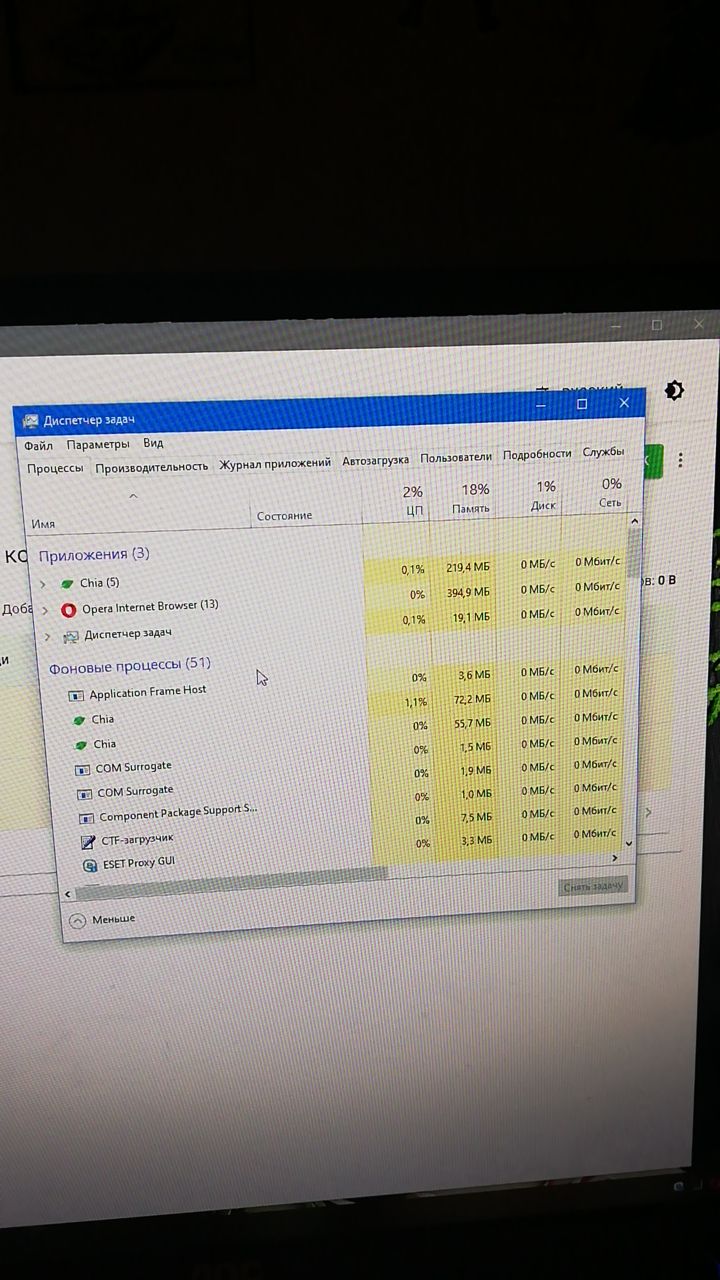Click the ESET Proxy GUI icon
This screenshot has height=1280, width=720.
(91, 866)
